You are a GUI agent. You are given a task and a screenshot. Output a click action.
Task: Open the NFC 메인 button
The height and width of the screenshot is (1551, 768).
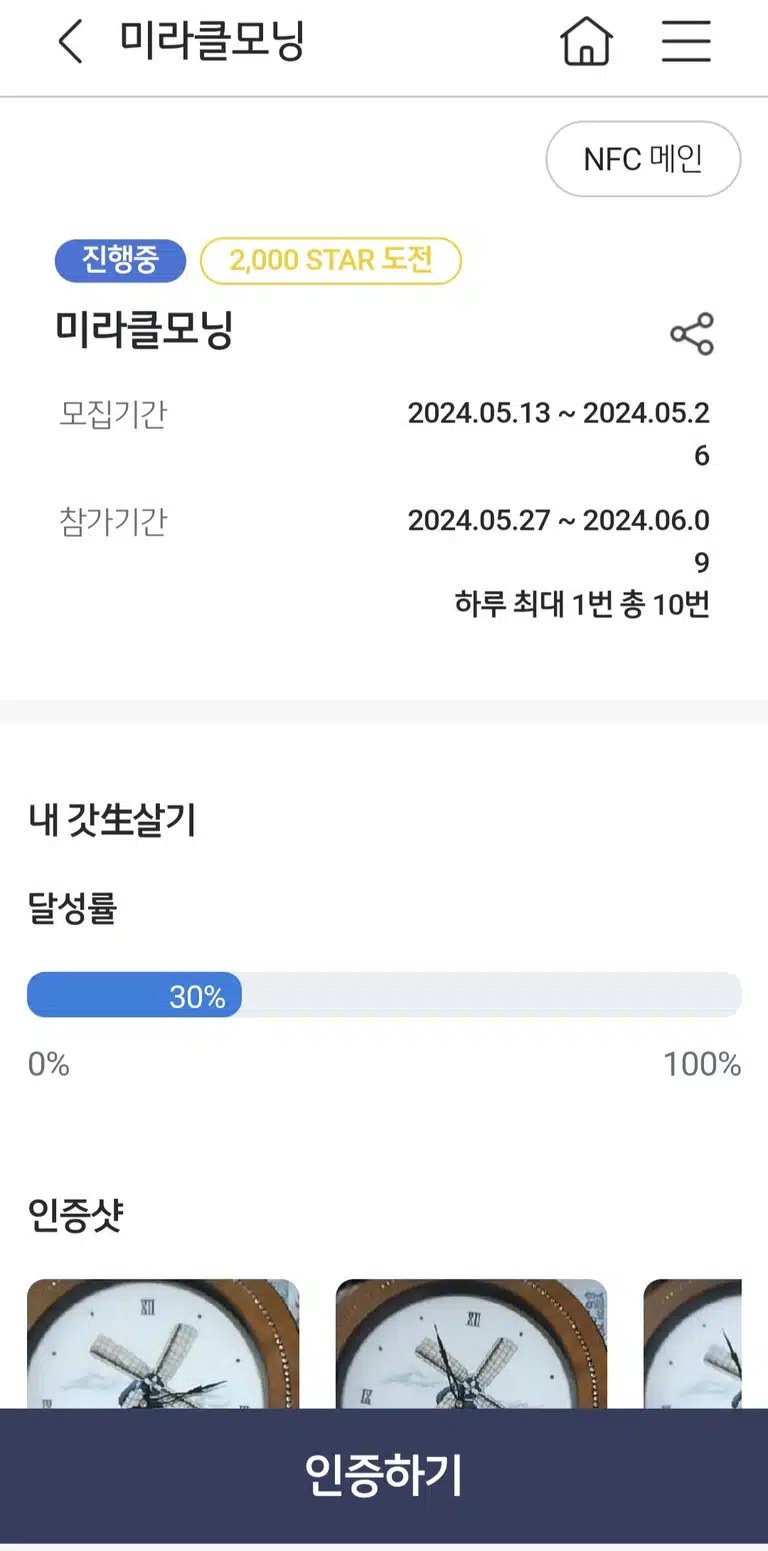[x=643, y=159]
